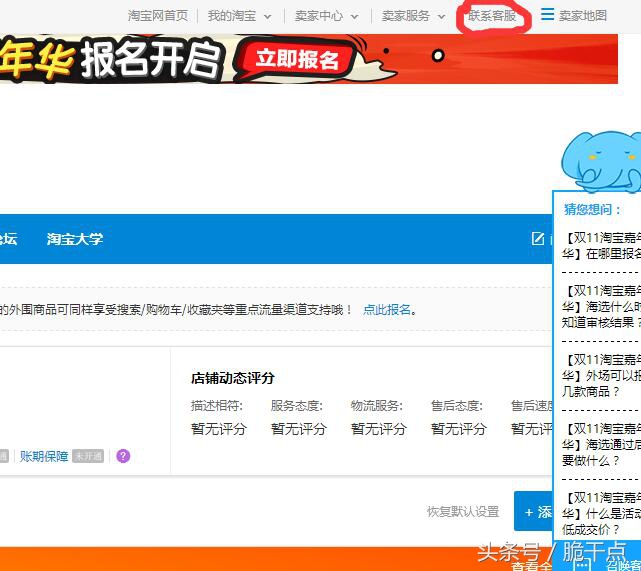Open 账期保障 link

[44, 456]
